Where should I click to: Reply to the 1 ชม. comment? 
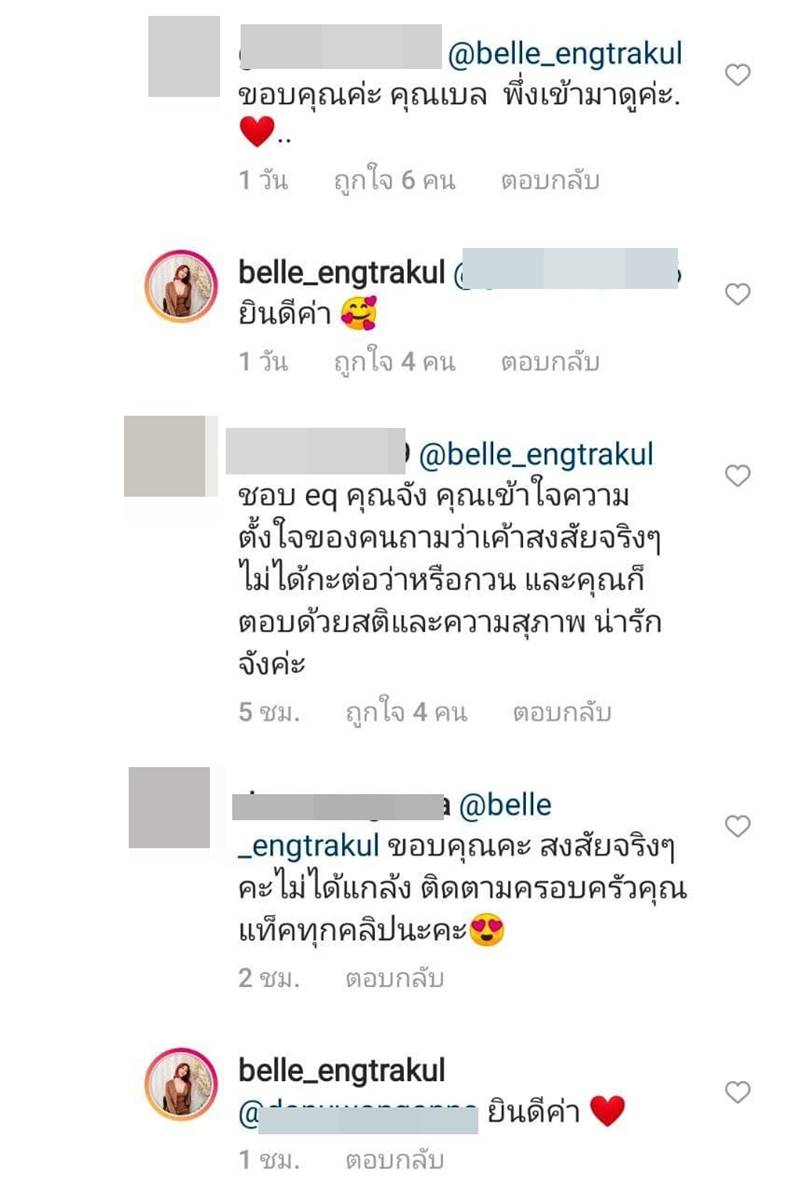point(394,1160)
